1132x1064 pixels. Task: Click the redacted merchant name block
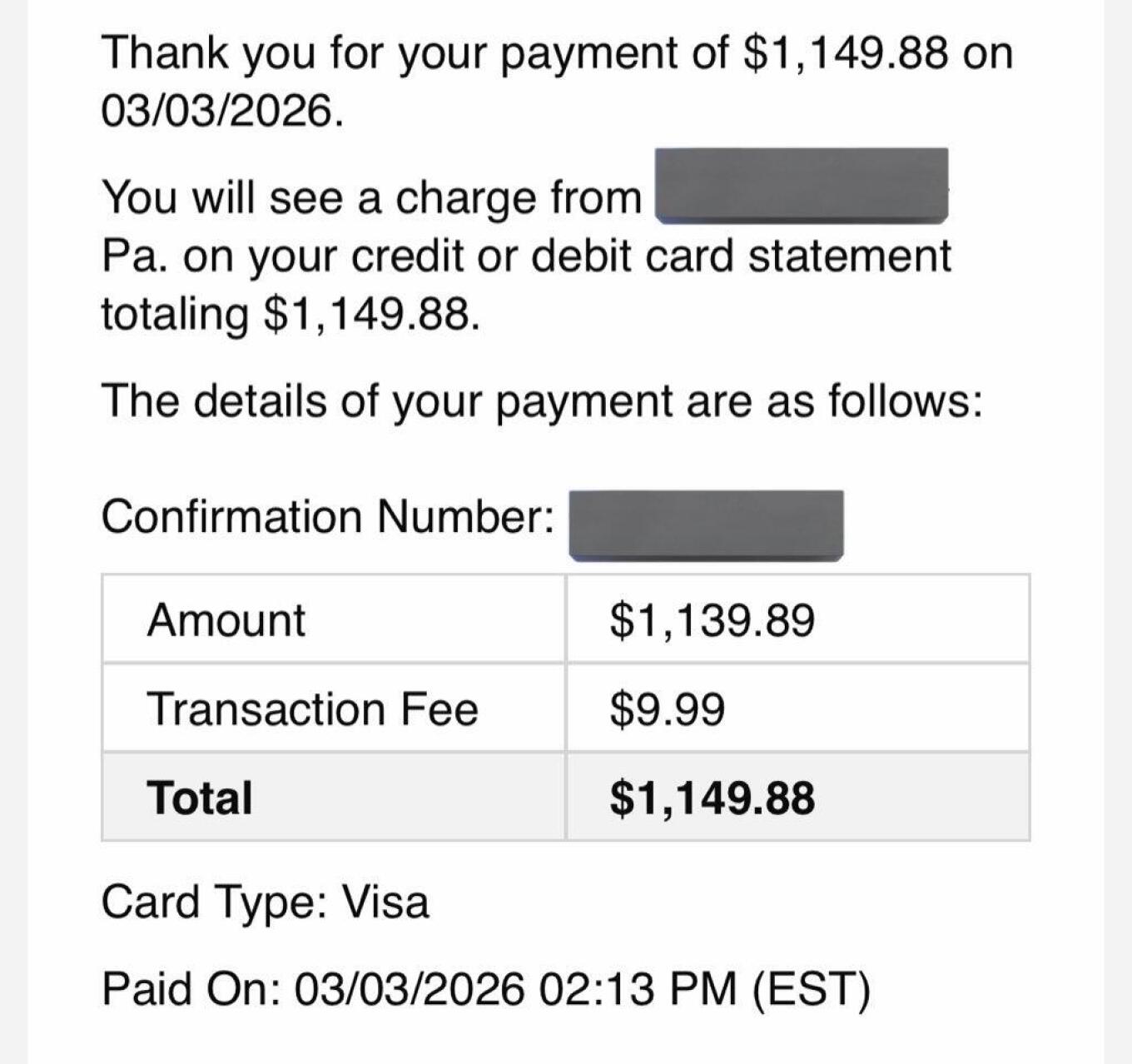pos(802,186)
